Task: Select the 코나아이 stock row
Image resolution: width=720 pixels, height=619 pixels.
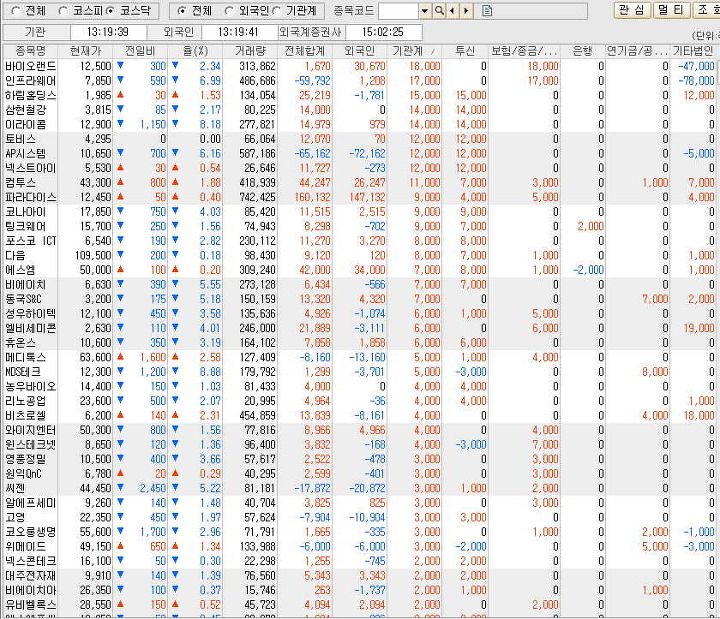Action: coord(360,212)
